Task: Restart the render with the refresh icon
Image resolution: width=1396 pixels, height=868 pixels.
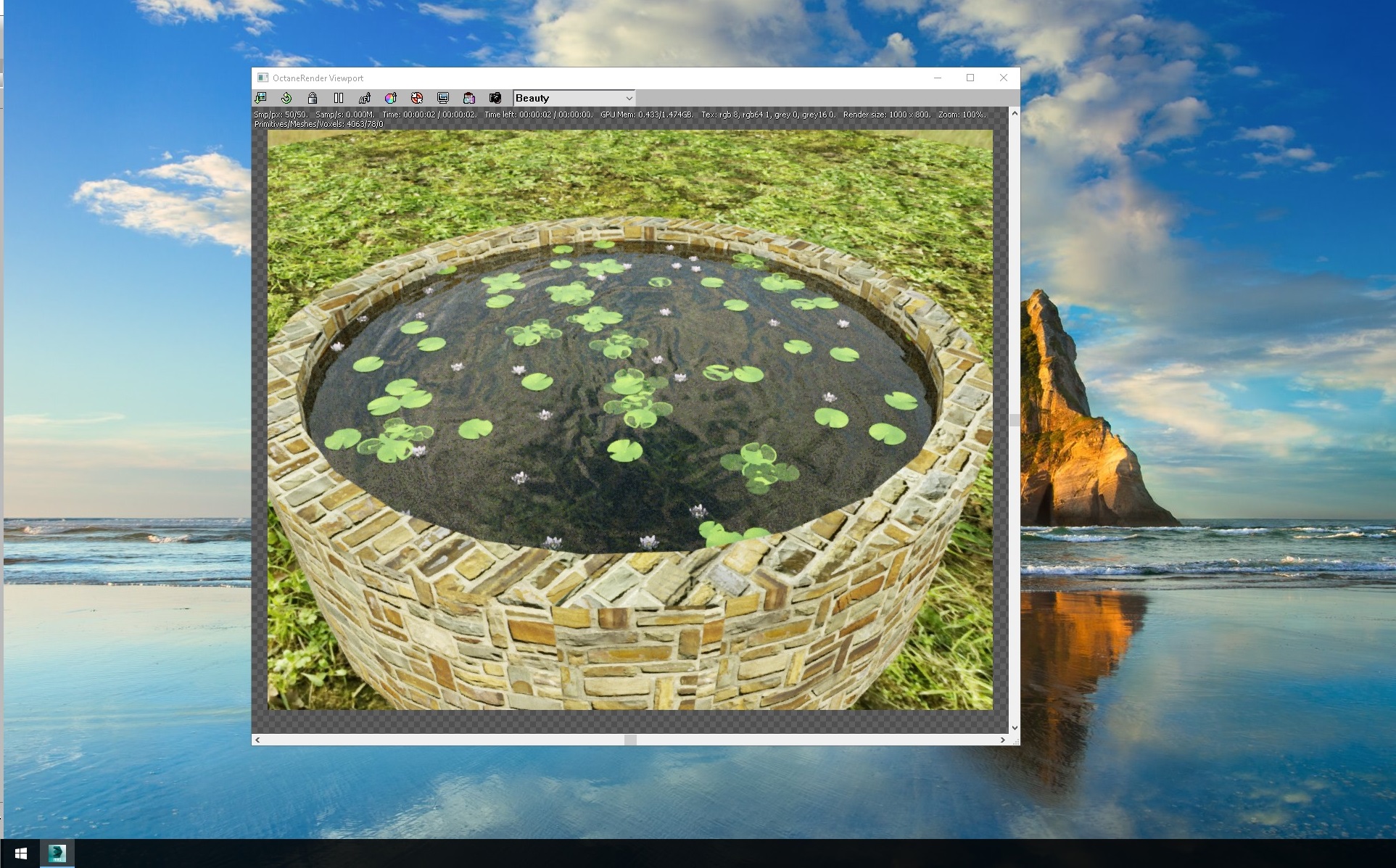Action: point(286,98)
